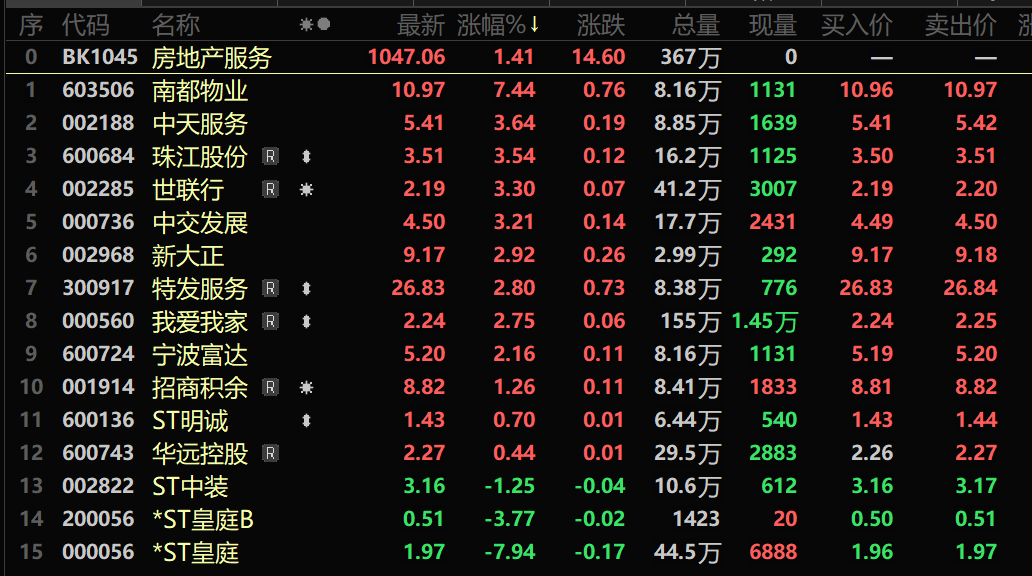Click the 名称 column header
Viewport: 1032px width, 576px height.
[x=176, y=25]
